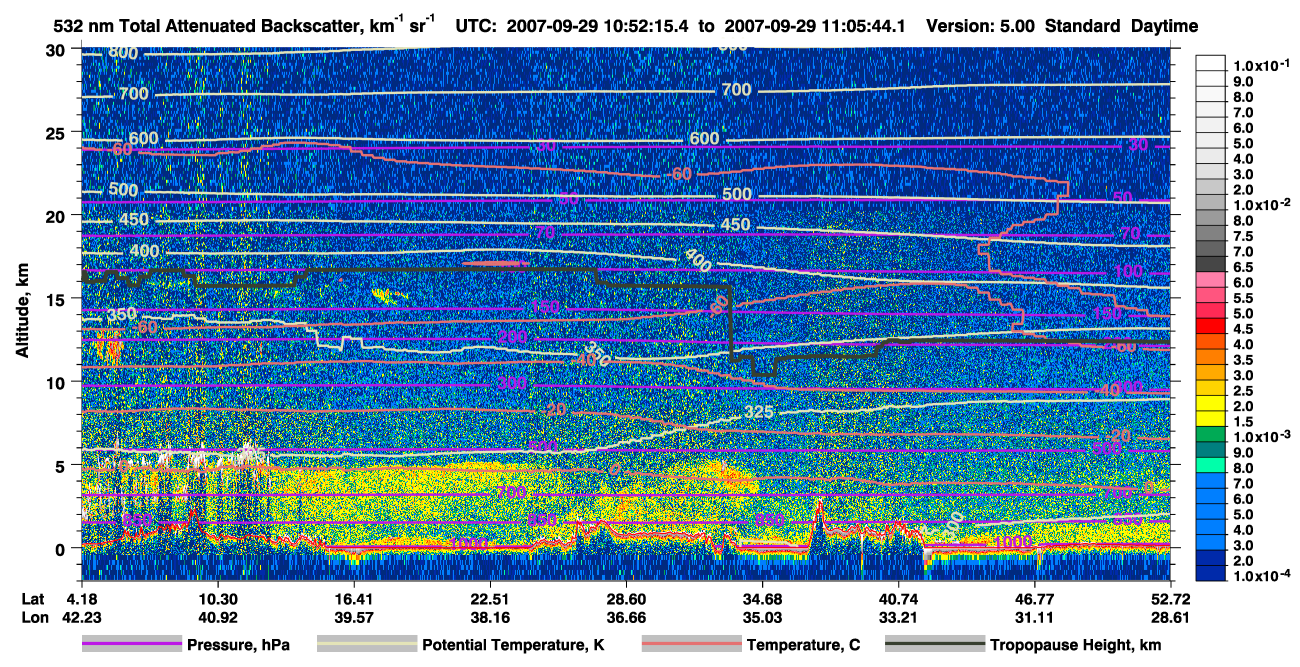Viewport: 1300px width, 667px height.
Task: Click the 'Lat' row label
Action: click(x=33, y=598)
